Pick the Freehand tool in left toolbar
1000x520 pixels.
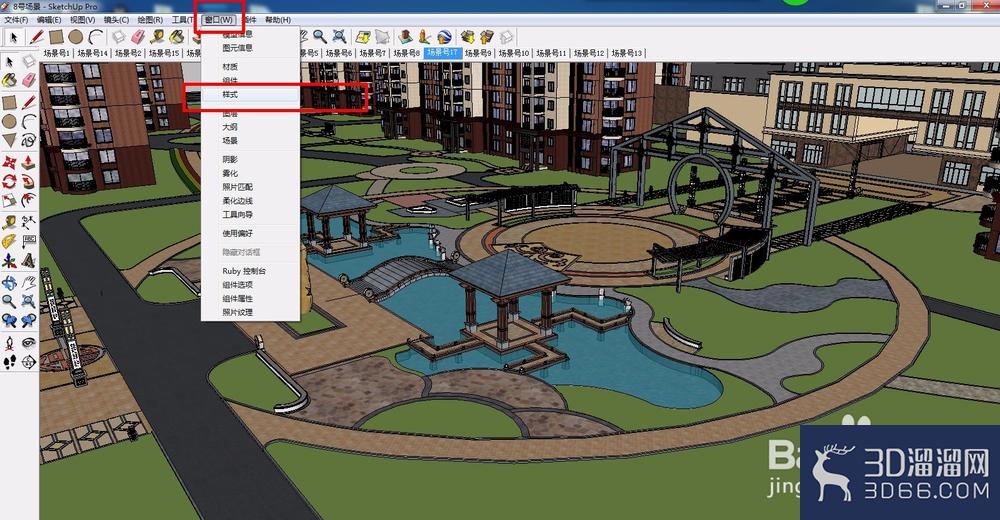(29, 139)
